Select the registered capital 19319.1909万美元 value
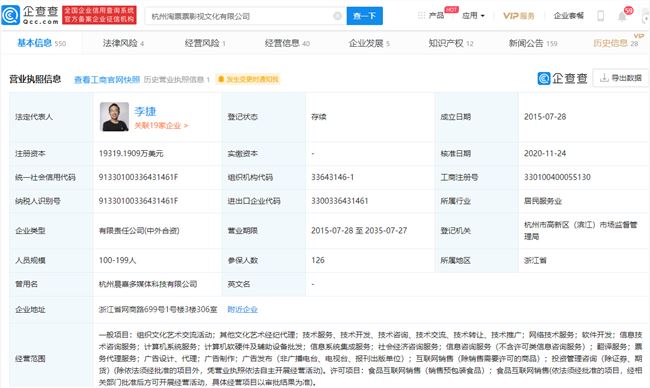 click(131, 153)
